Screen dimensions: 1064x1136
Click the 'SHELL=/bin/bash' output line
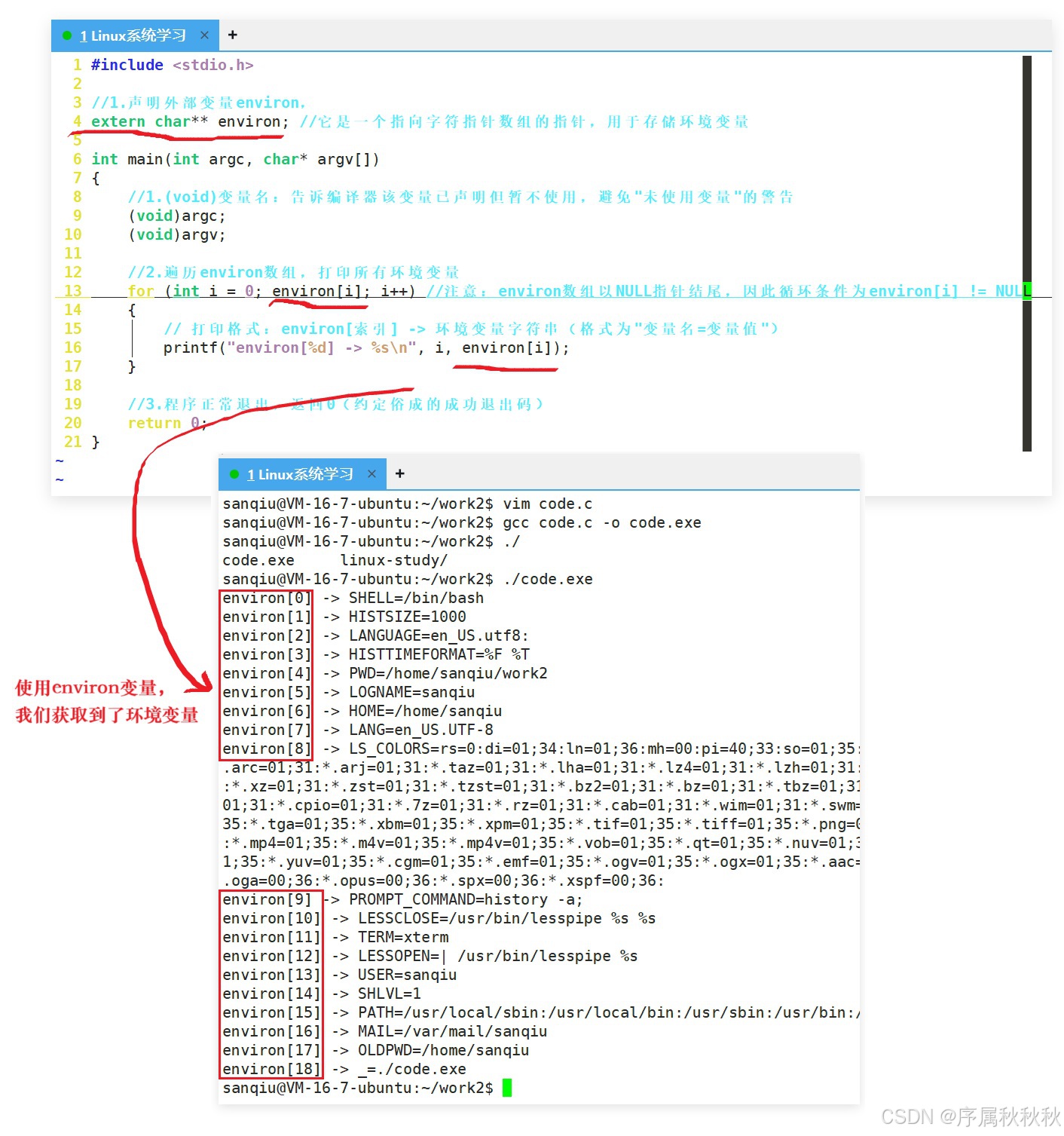click(353, 598)
